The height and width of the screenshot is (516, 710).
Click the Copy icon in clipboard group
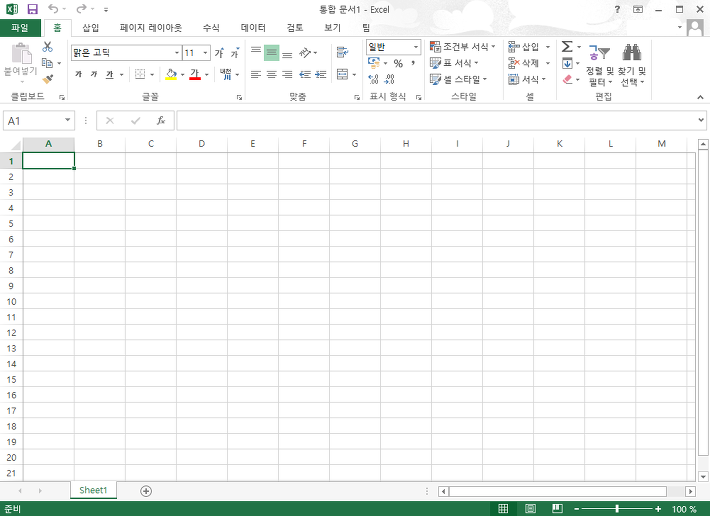(x=47, y=63)
